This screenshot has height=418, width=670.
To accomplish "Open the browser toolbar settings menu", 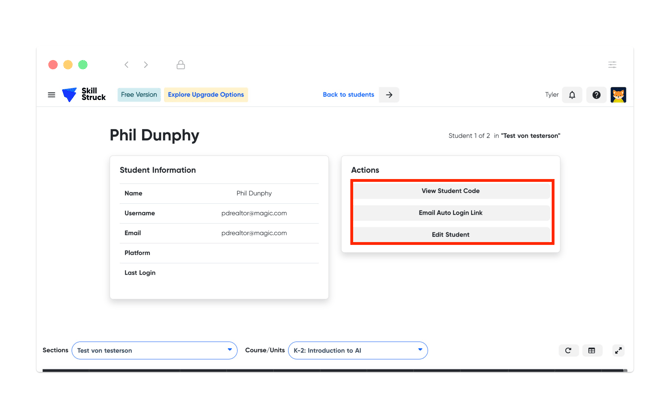I will (612, 65).
